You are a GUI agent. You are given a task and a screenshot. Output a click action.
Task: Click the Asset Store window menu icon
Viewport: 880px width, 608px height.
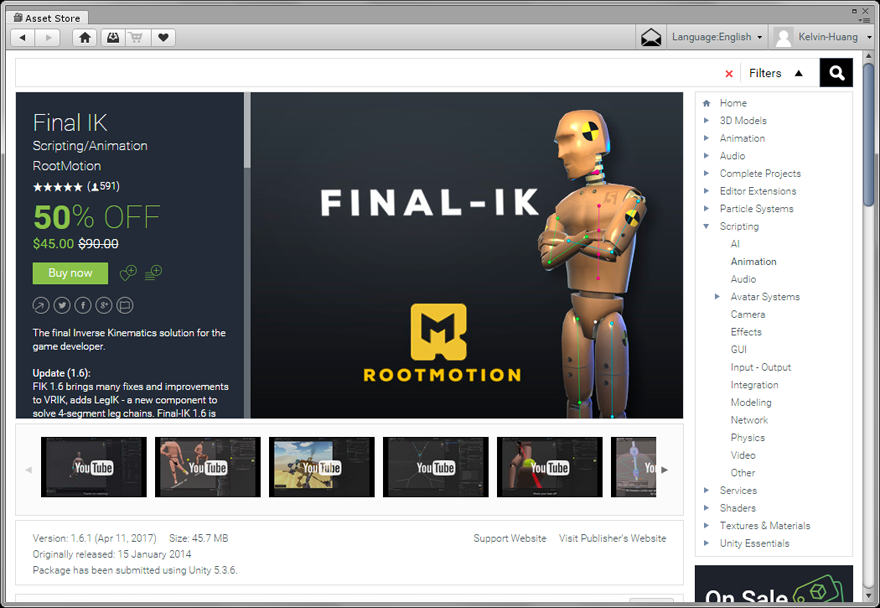click(864, 20)
